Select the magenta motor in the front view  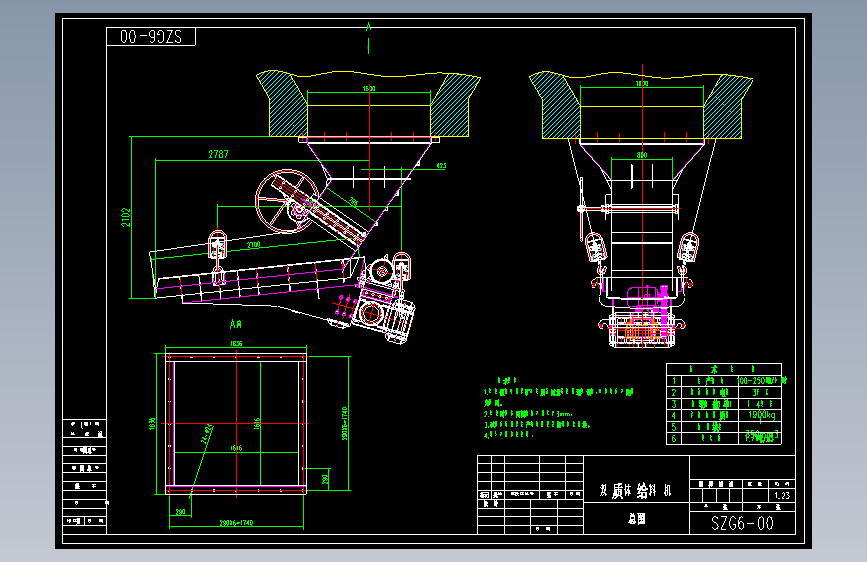[x=644, y=296]
